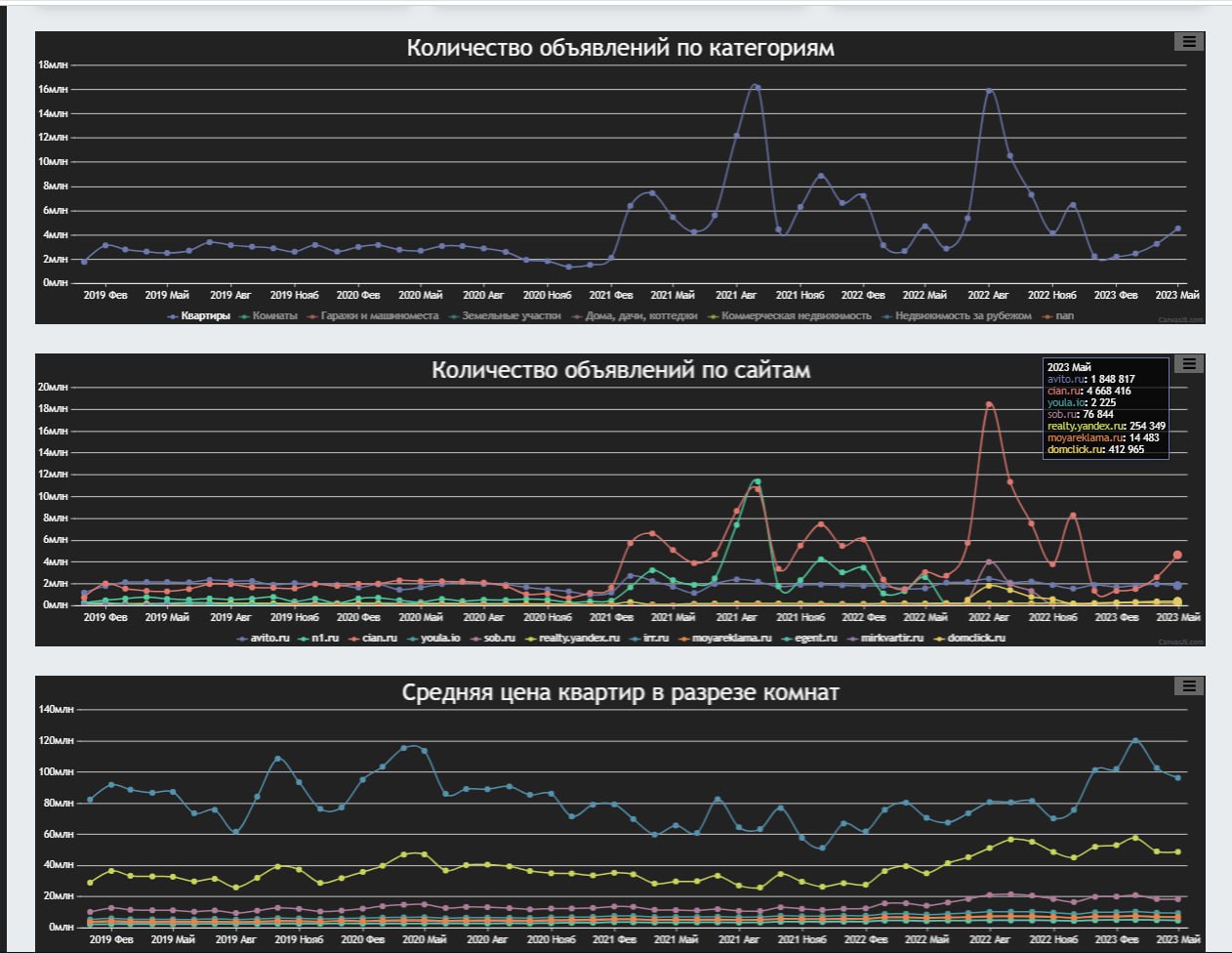
Task: Click the last cian.ru data point for 2023 Май
Action: (x=1177, y=555)
